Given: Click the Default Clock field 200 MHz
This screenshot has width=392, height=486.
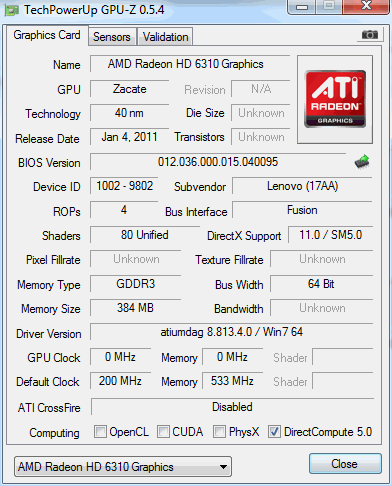Looking at the screenshot, I should [121, 381].
